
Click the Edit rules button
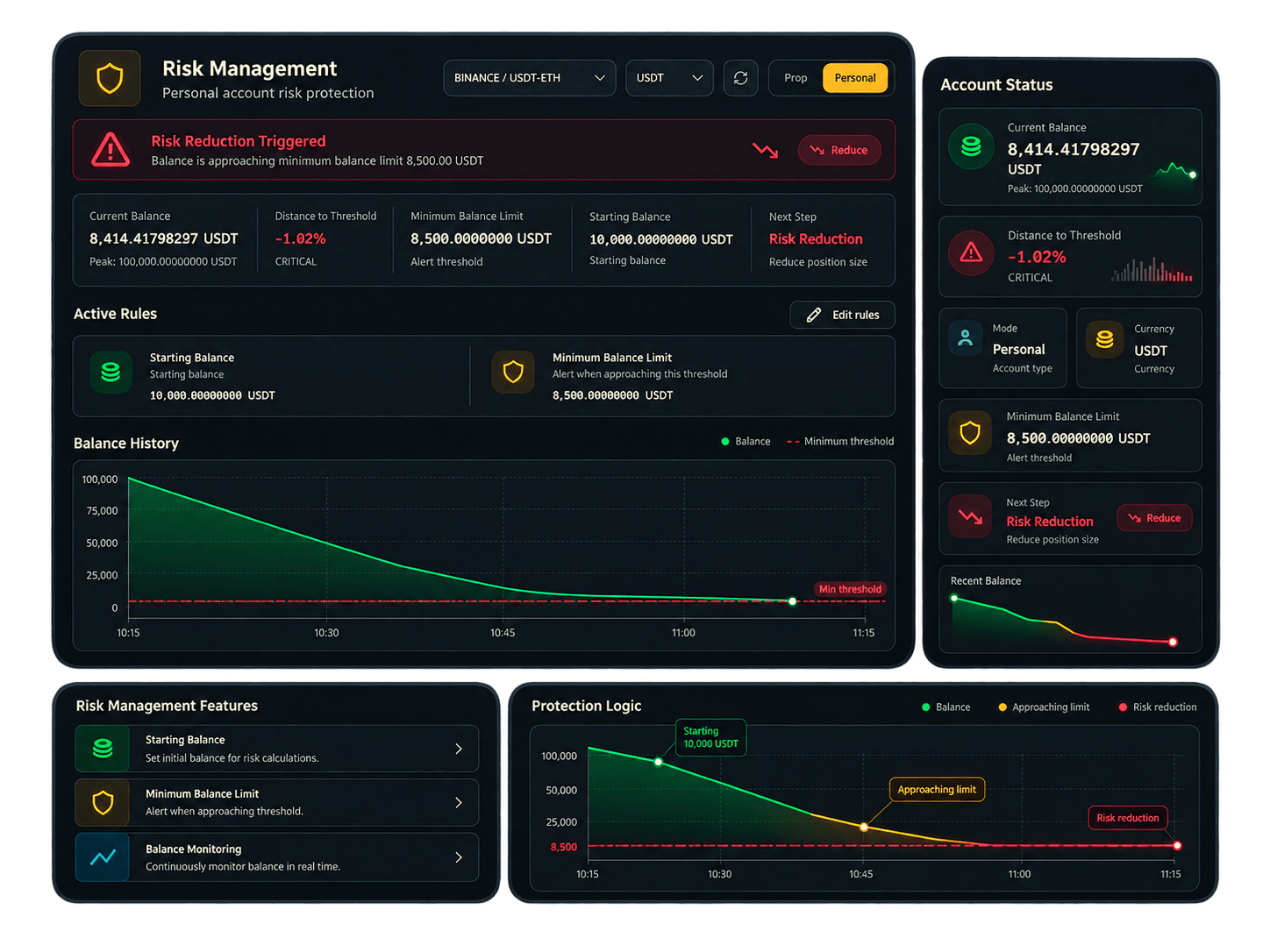point(842,315)
